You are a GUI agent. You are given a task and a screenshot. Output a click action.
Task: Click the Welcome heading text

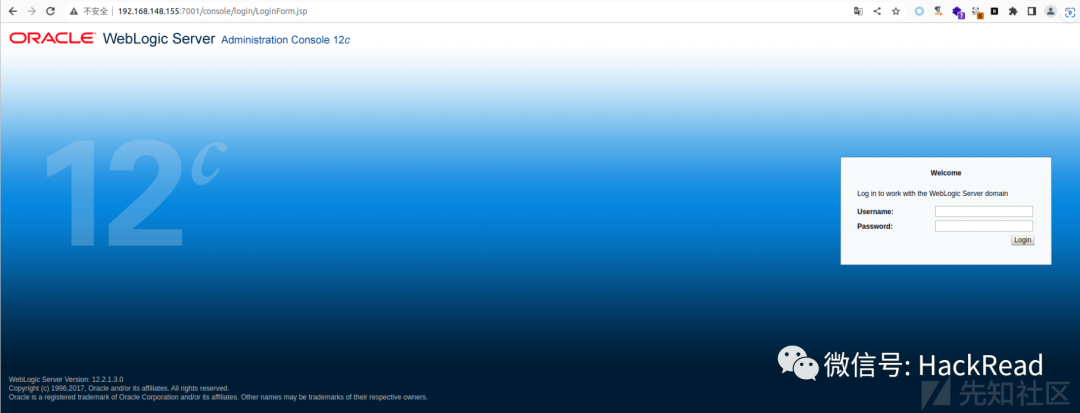(946, 173)
